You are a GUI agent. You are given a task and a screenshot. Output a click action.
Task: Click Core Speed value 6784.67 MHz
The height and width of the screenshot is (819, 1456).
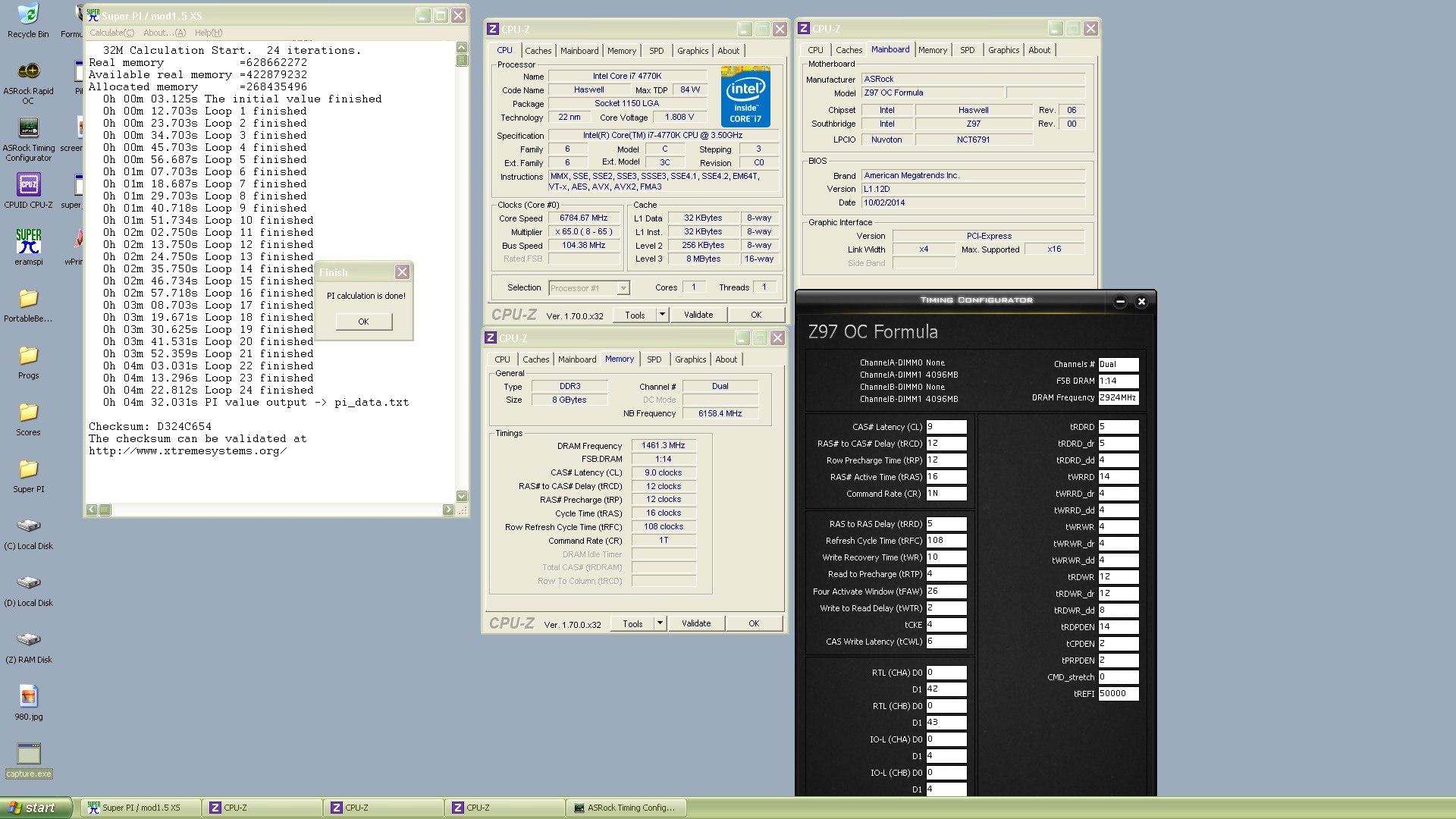pos(584,218)
